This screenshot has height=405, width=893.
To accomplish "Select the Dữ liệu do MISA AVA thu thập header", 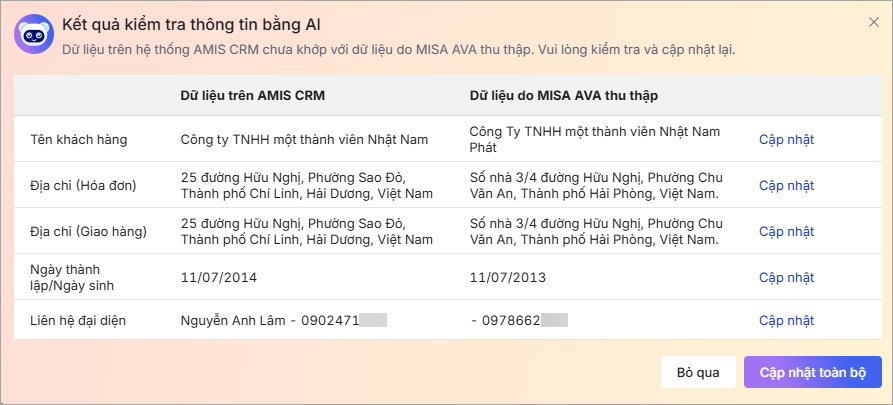I will (x=564, y=96).
